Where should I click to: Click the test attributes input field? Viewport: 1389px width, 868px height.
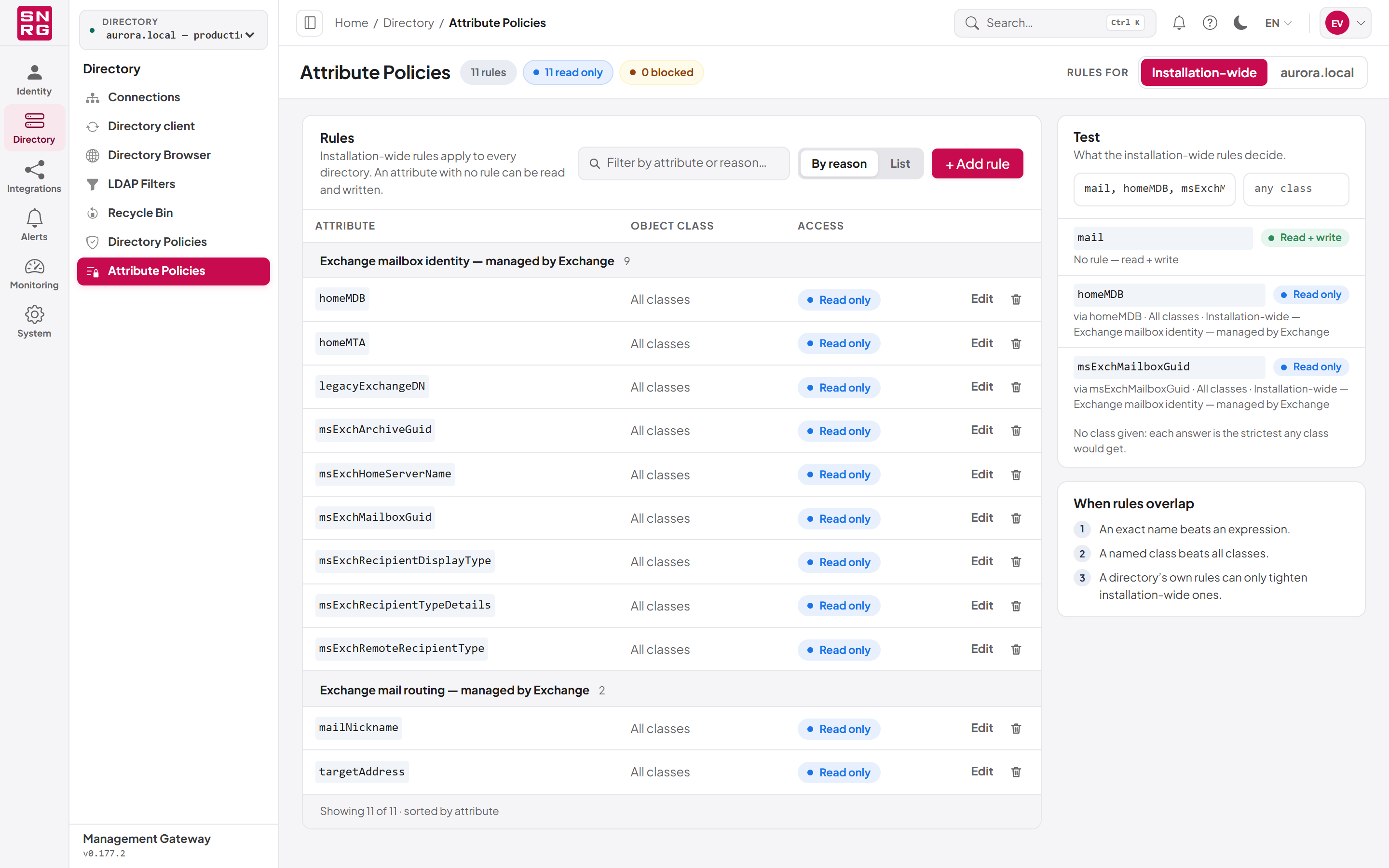1154,189
